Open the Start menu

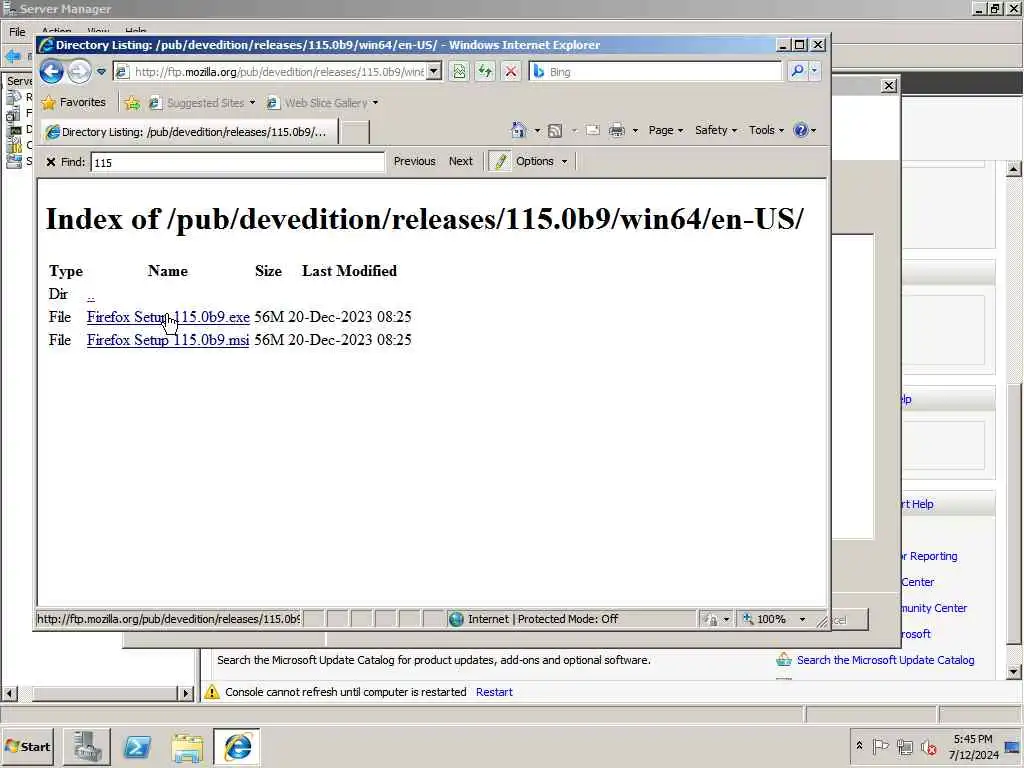pyautogui.click(x=27, y=746)
